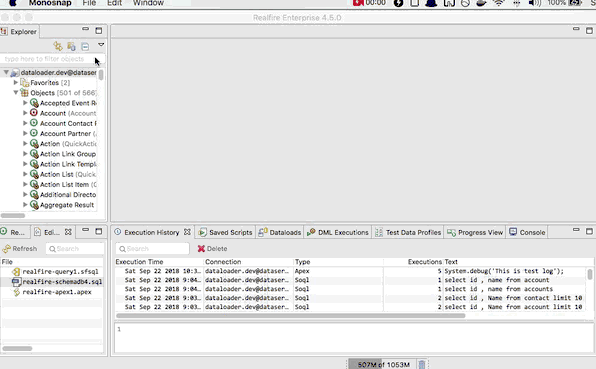Open the Explorer view menu arrow
Viewport: 596px width, 369px height.
pyautogui.click(x=101, y=45)
